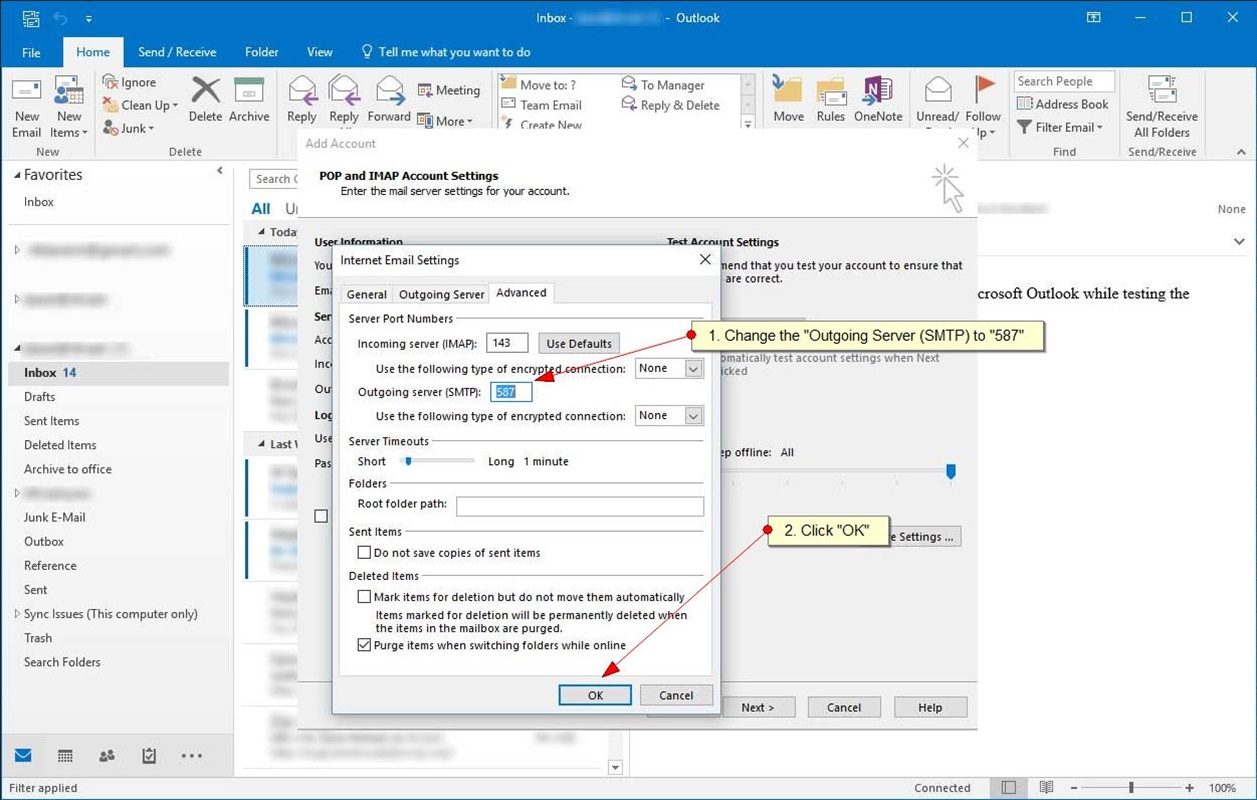Click Send/Receive All Folders icon
Viewport: 1257px width, 800px height.
coord(1162,107)
